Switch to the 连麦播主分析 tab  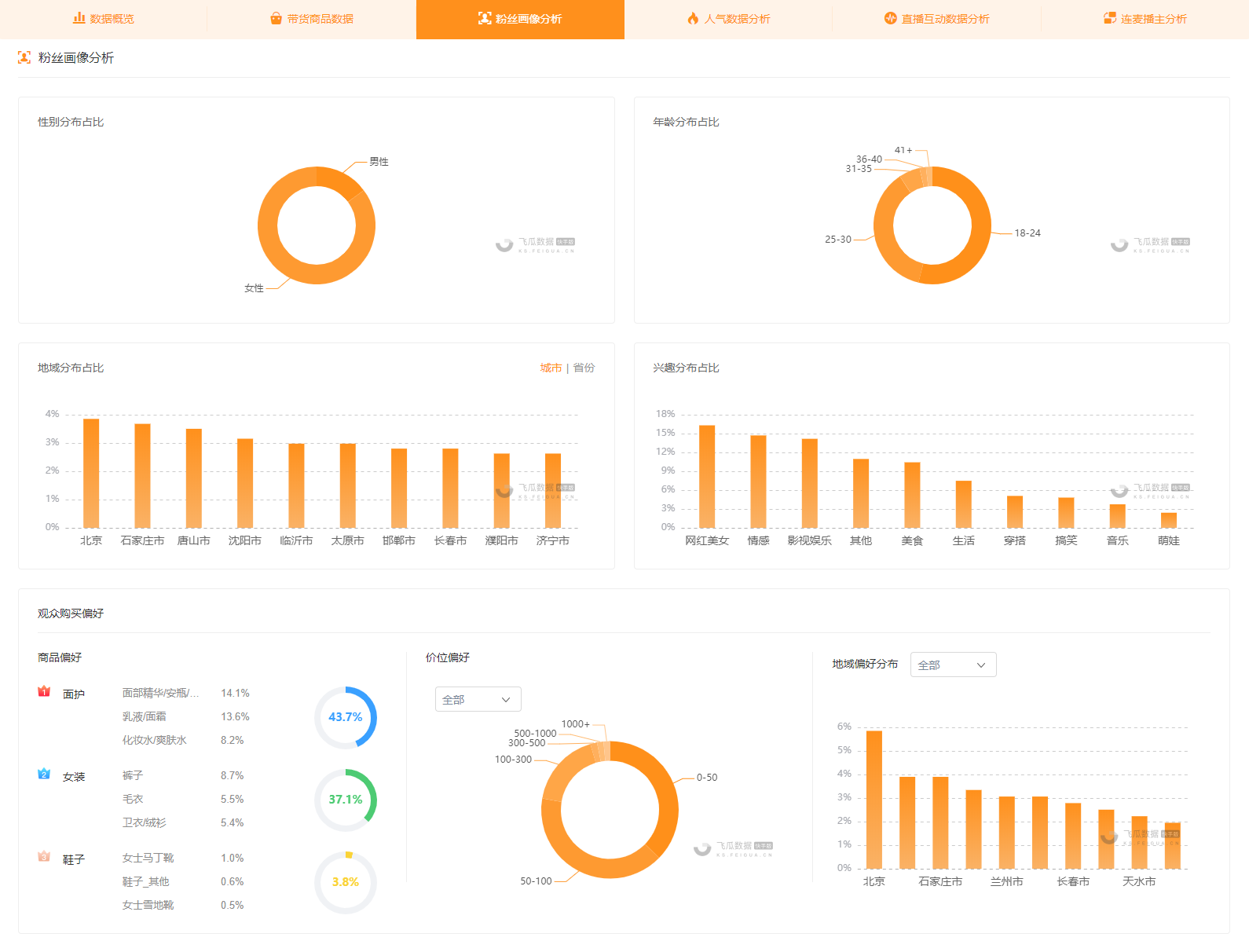coord(1145,19)
